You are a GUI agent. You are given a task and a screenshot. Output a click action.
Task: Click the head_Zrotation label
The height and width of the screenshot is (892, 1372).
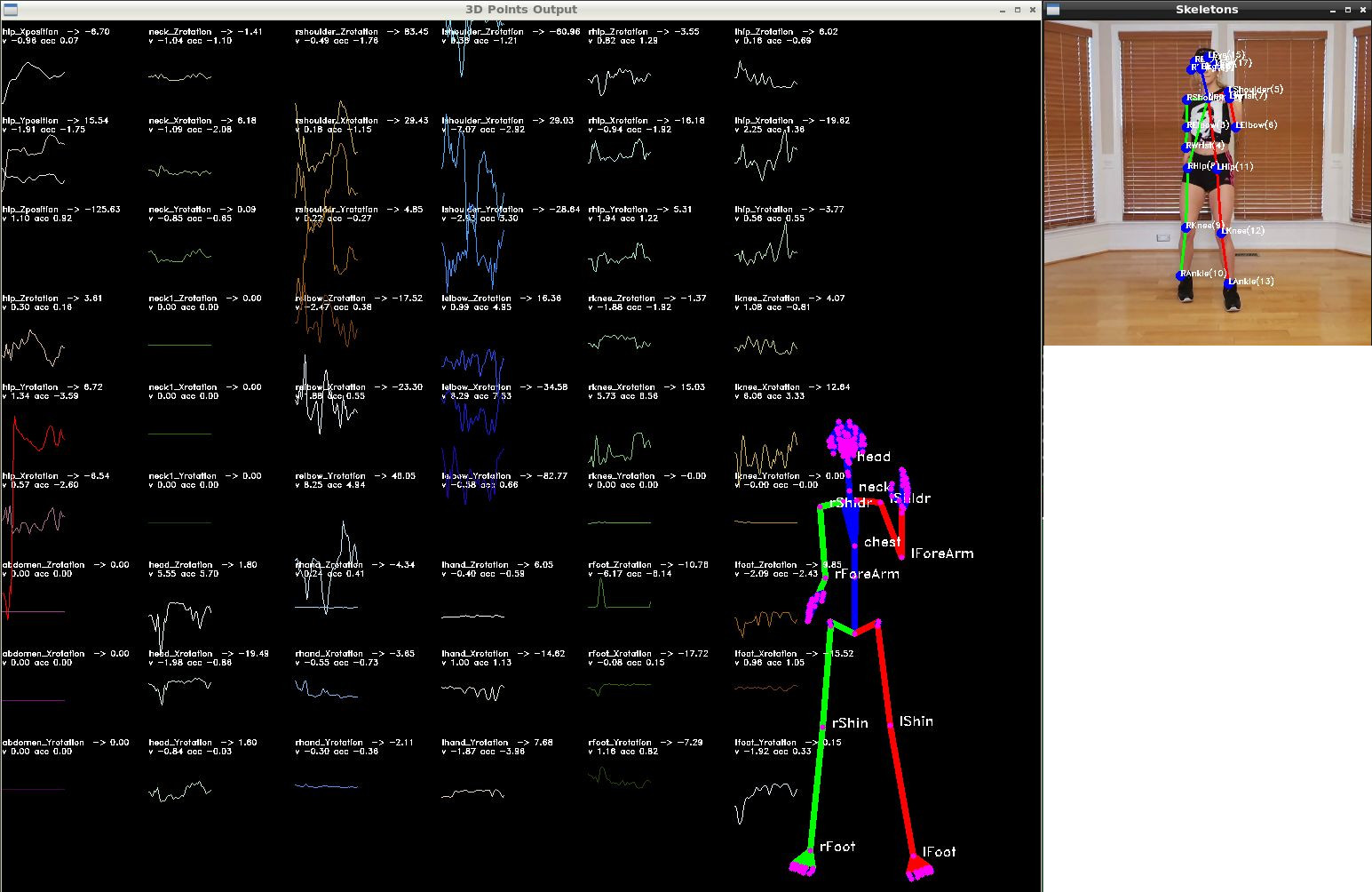pyautogui.click(x=180, y=564)
